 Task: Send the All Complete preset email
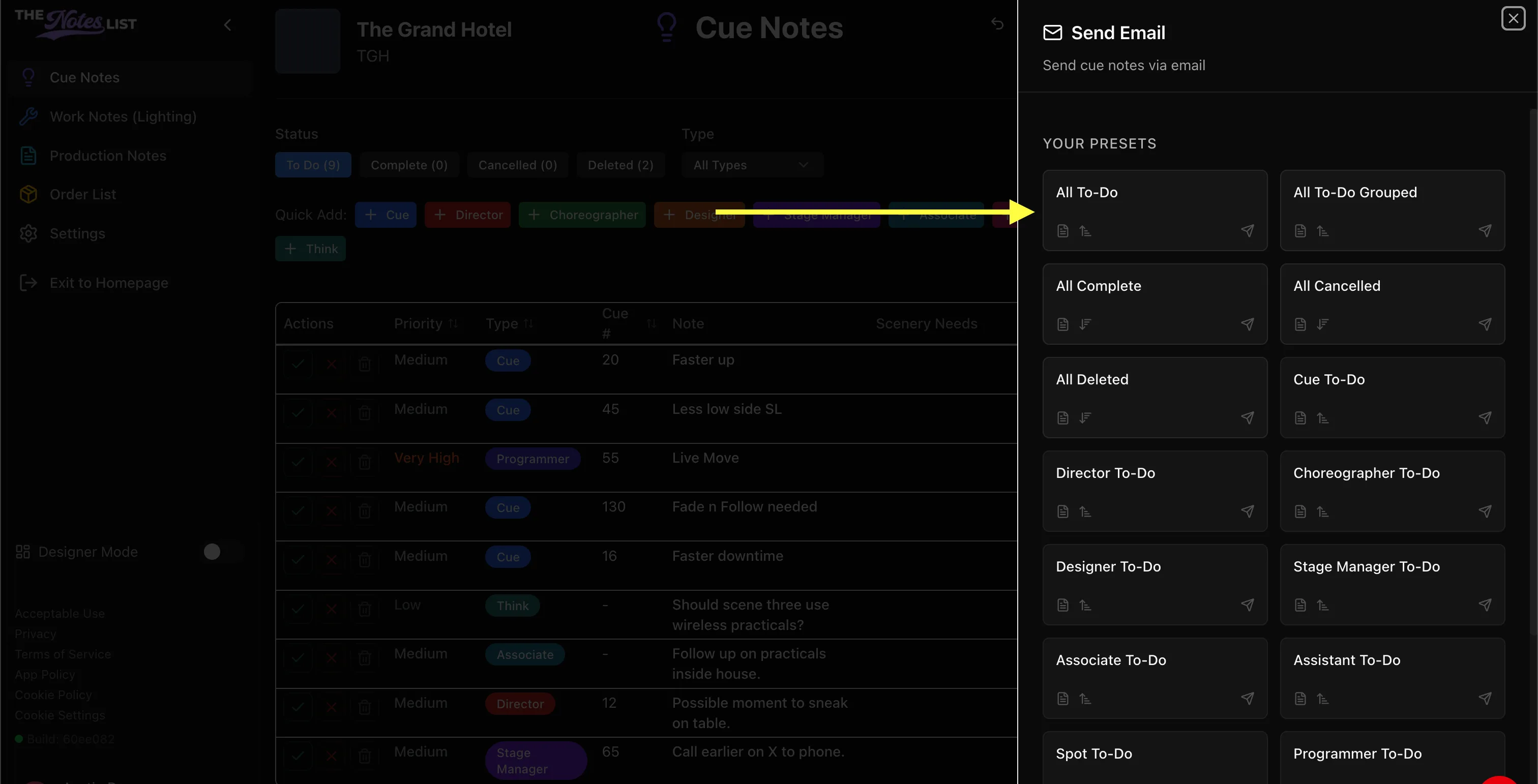pyautogui.click(x=1247, y=324)
